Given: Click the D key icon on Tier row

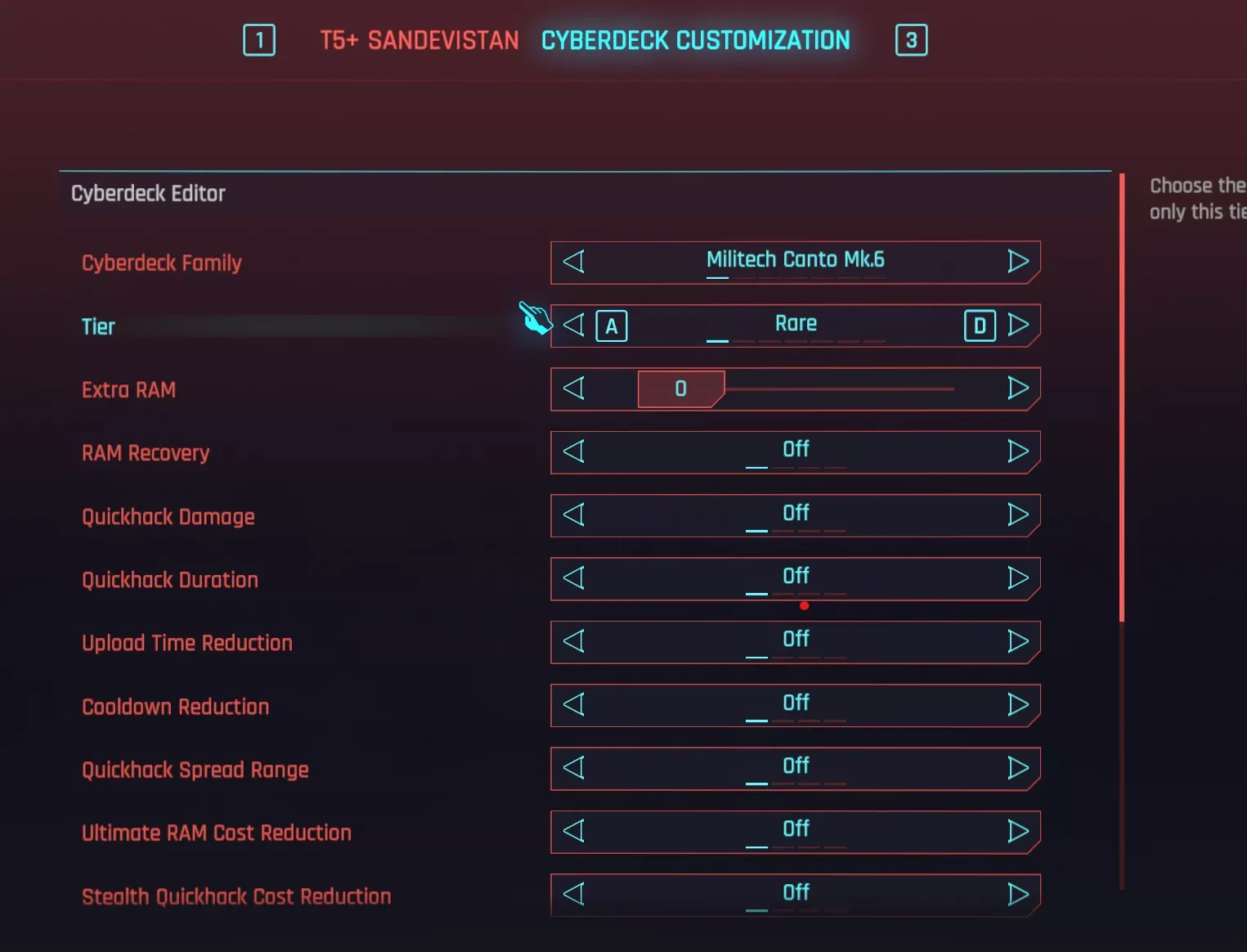Looking at the screenshot, I should (x=980, y=326).
